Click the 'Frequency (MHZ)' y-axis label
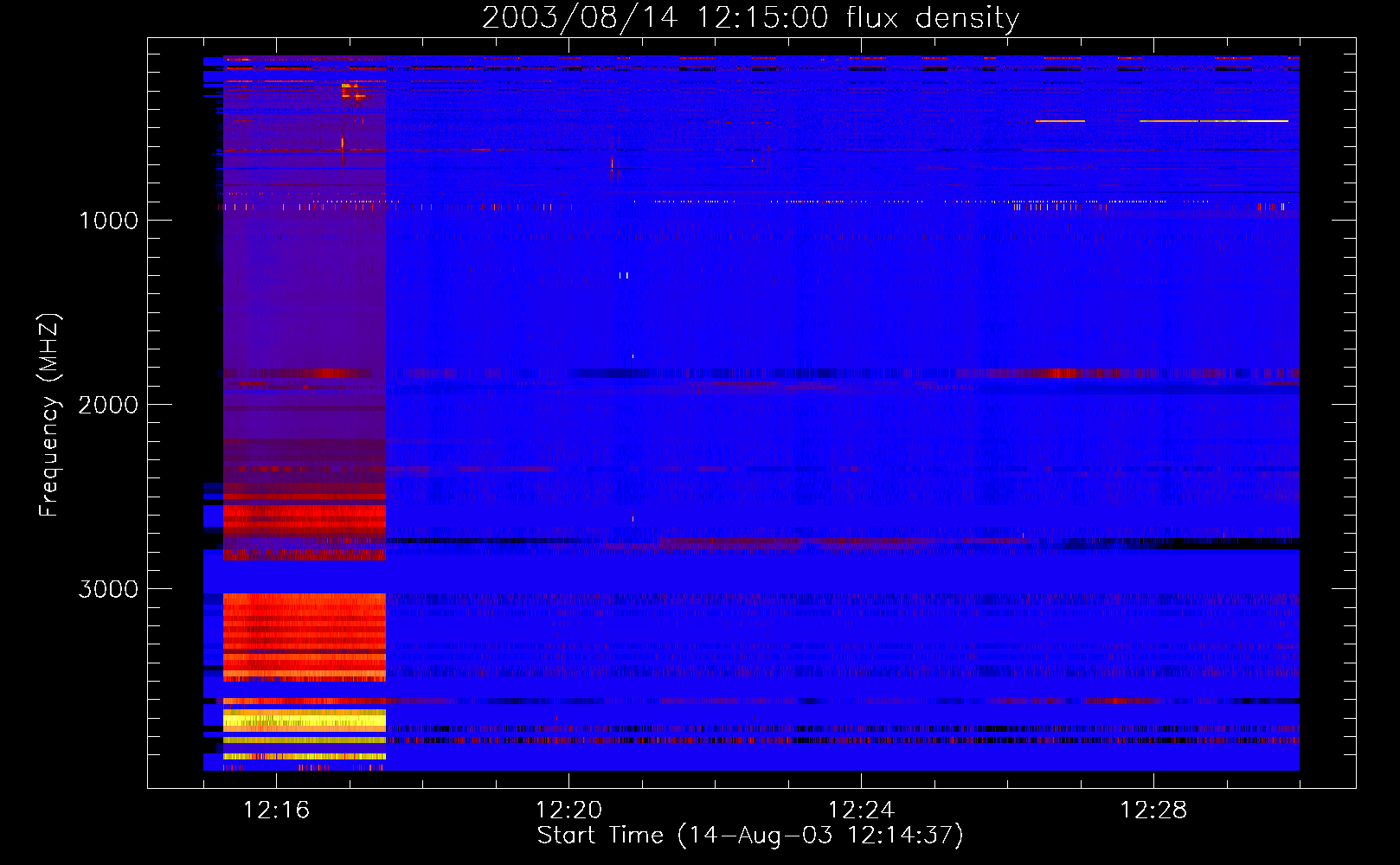This screenshot has width=1400, height=865. tap(49, 415)
